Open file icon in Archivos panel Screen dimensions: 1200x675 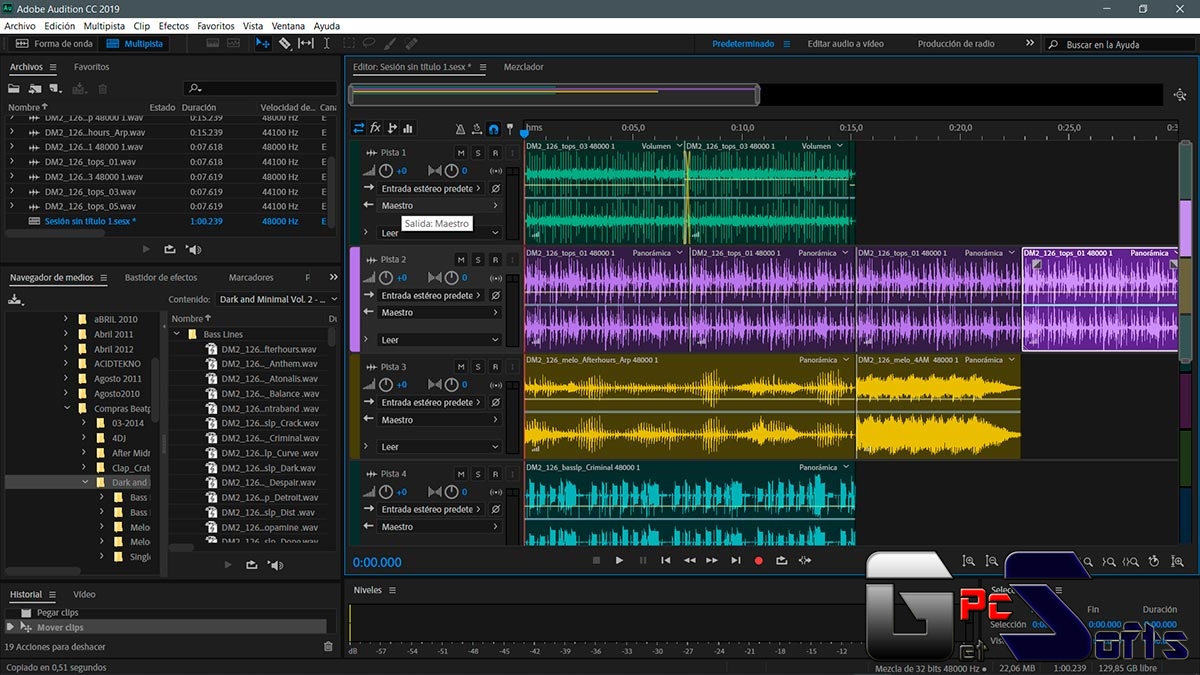[x=15, y=88]
